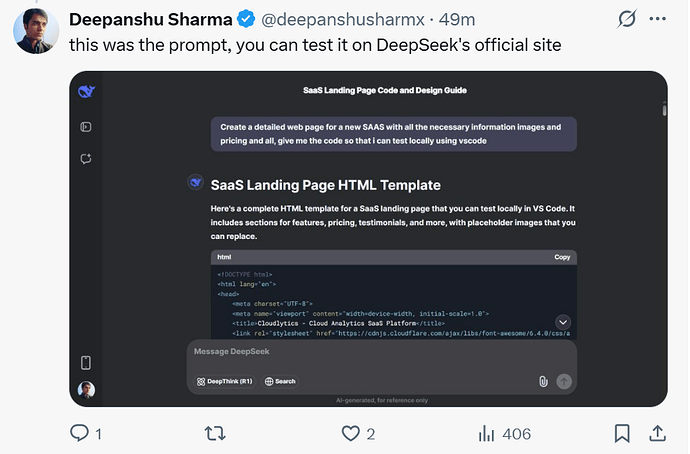
Task: Click the attach file paperclip icon
Action: coord(543,381)
